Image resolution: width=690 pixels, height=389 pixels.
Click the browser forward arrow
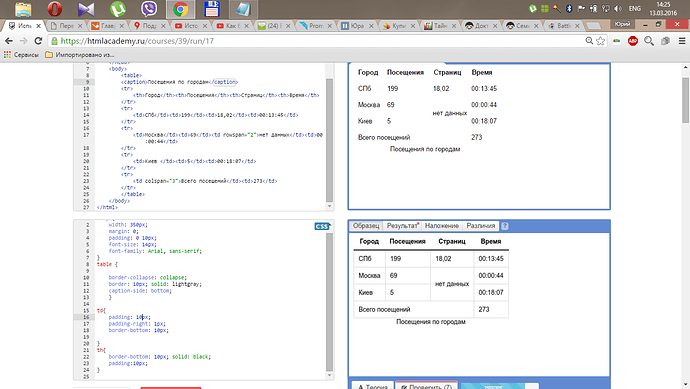coord(23,41)
